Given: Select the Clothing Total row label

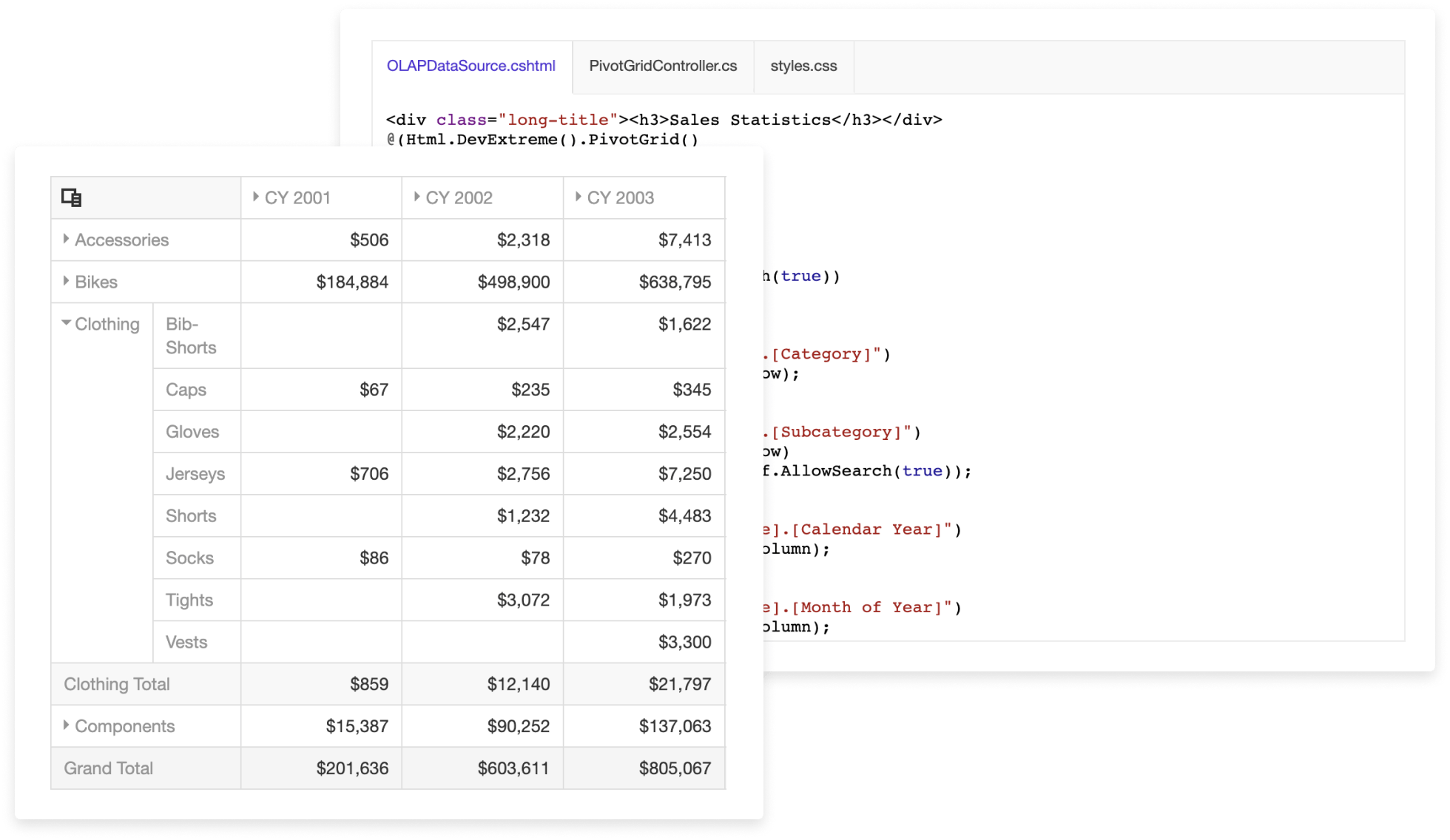Looking at the screenshot, I should [116, 684].
